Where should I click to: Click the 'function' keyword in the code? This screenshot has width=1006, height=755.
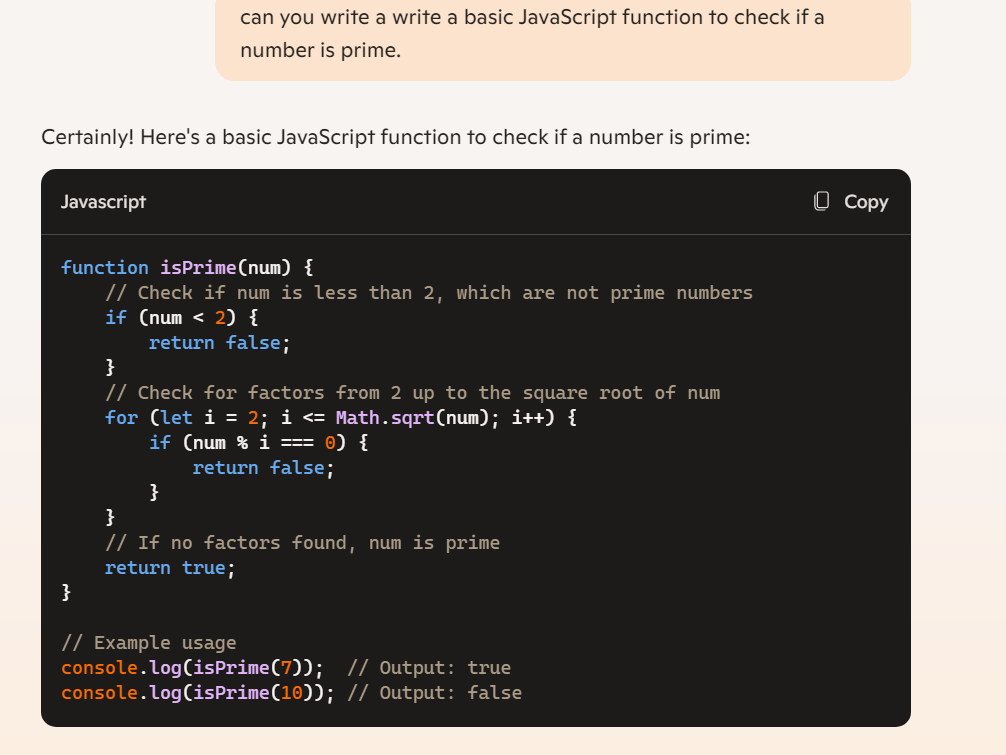(x=104, y=267)
